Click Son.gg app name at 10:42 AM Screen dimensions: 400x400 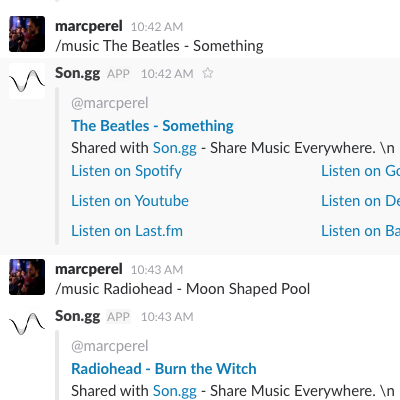(x=78, y=73)
